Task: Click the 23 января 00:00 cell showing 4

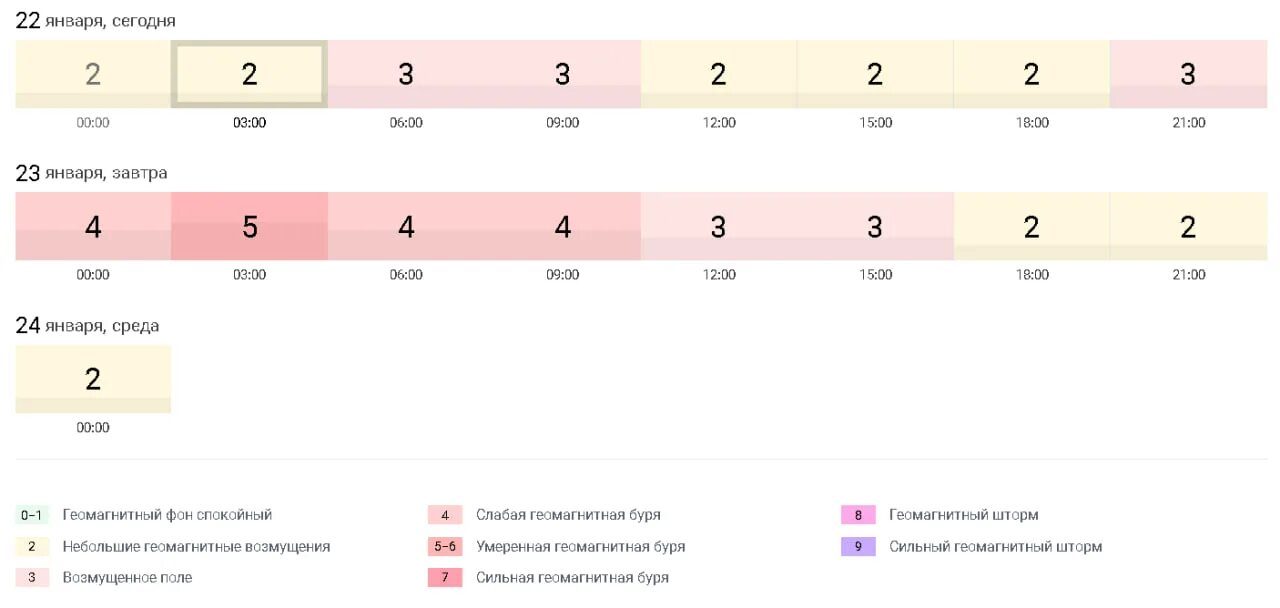Action: click(93, 227)
